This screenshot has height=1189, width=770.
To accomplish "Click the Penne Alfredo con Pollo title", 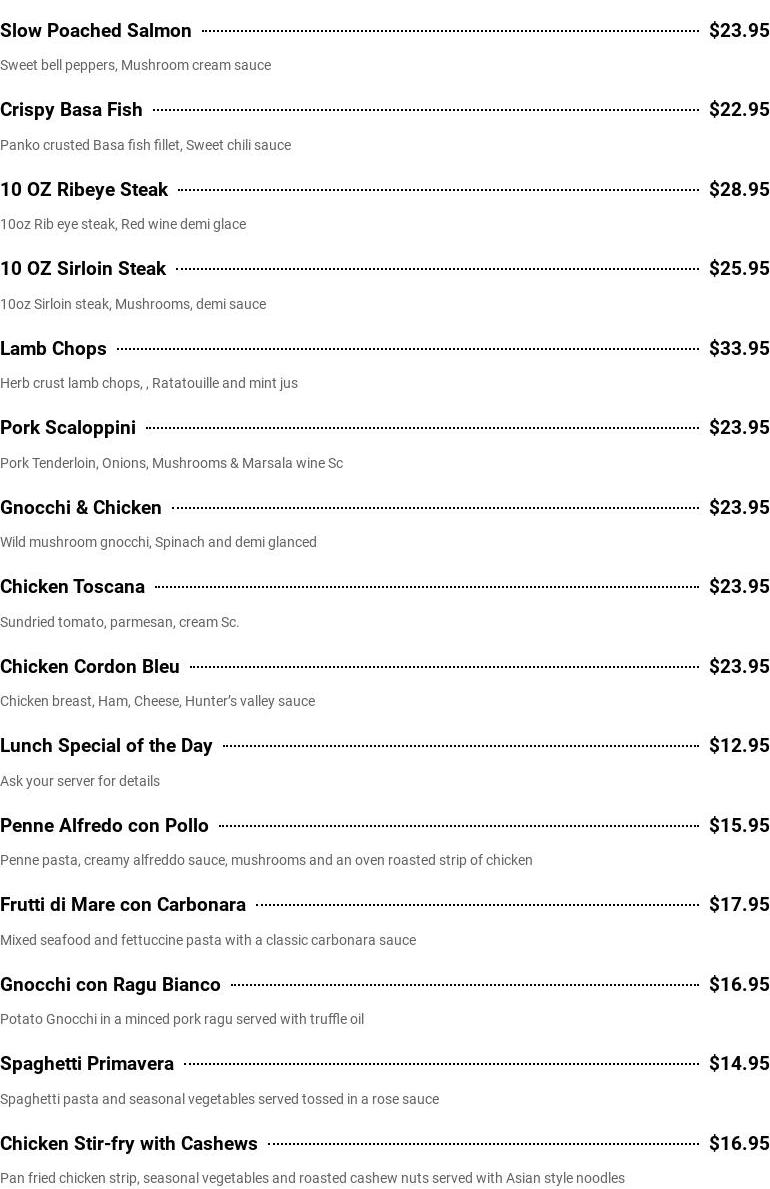I will (104, 826).
